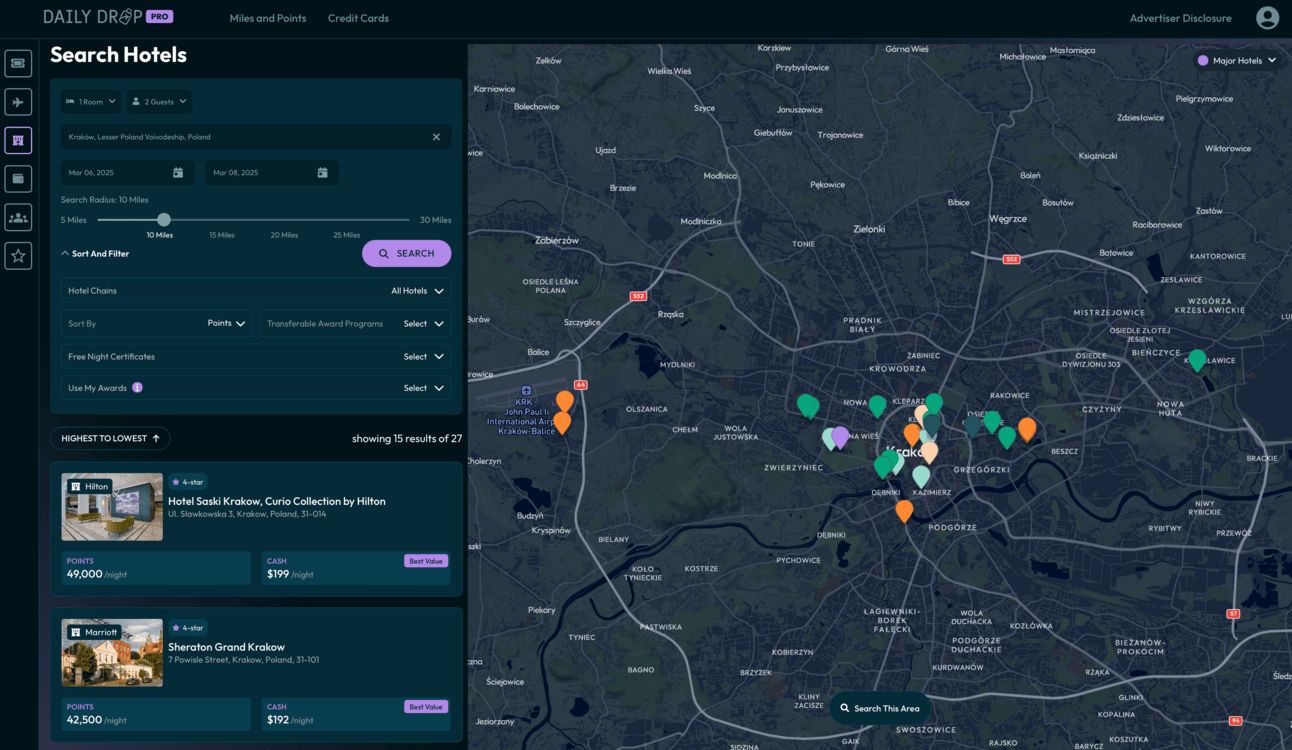Open the 1 Room dropdown

click(91, 102)
